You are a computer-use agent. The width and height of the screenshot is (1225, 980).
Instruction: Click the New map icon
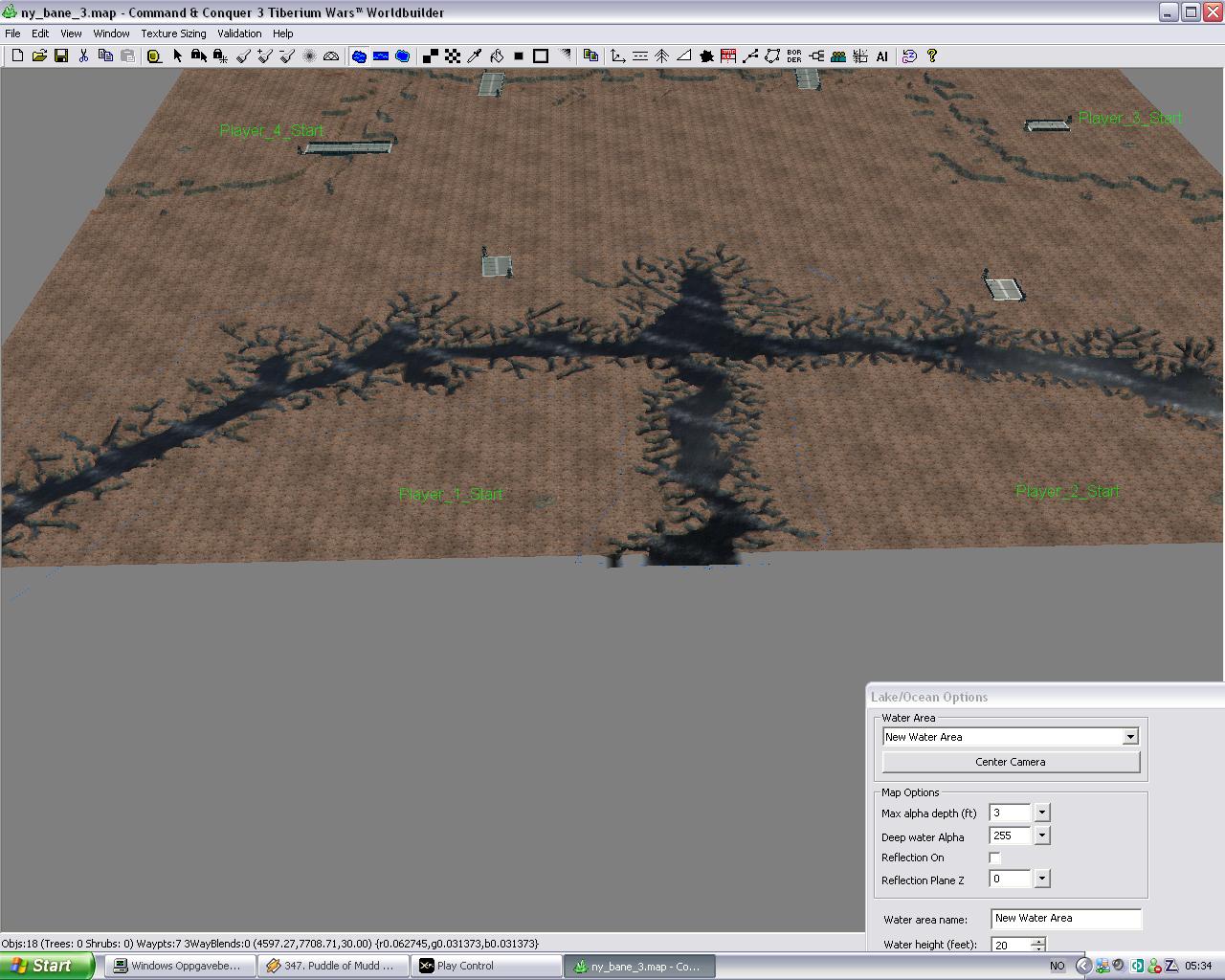pos(17,56)
